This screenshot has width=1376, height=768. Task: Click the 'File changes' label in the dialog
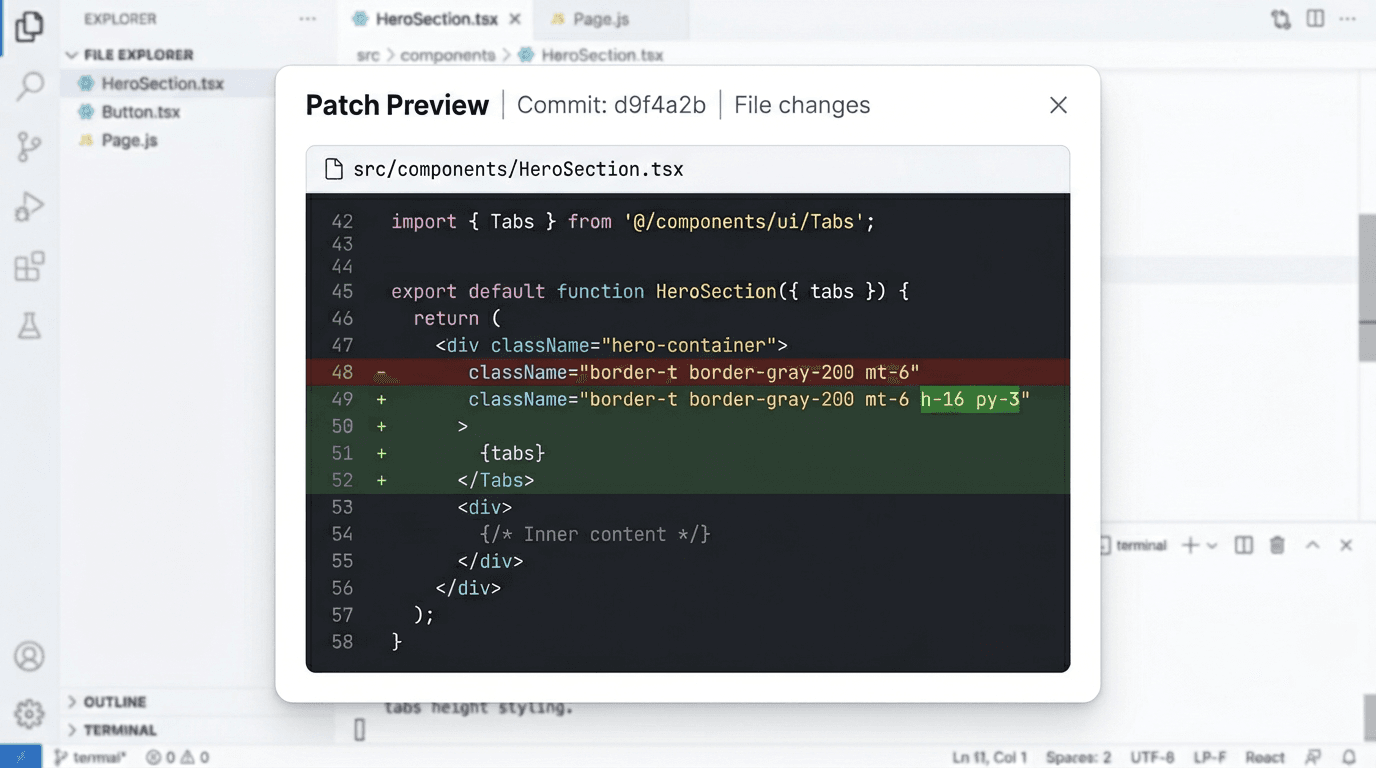(x=802, y=105)
